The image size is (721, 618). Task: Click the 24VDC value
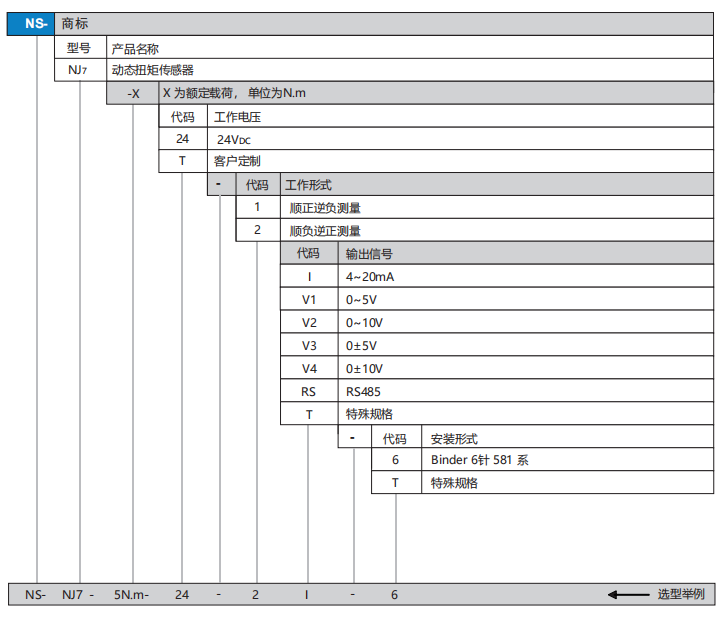(234, 140)
